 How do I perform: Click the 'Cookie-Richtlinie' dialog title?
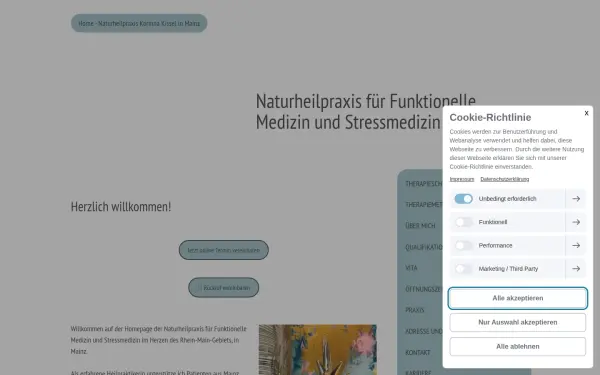point(490,117)
